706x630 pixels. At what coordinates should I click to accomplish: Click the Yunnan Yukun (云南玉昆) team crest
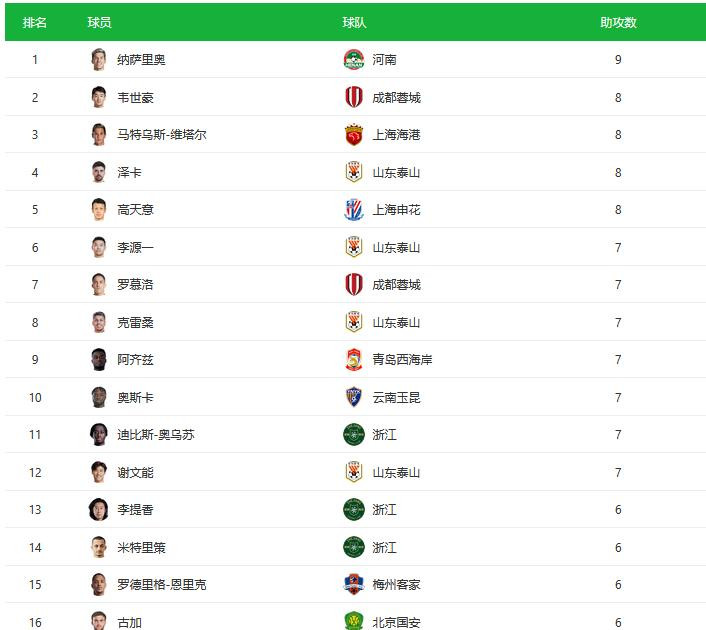click(353, 397)
